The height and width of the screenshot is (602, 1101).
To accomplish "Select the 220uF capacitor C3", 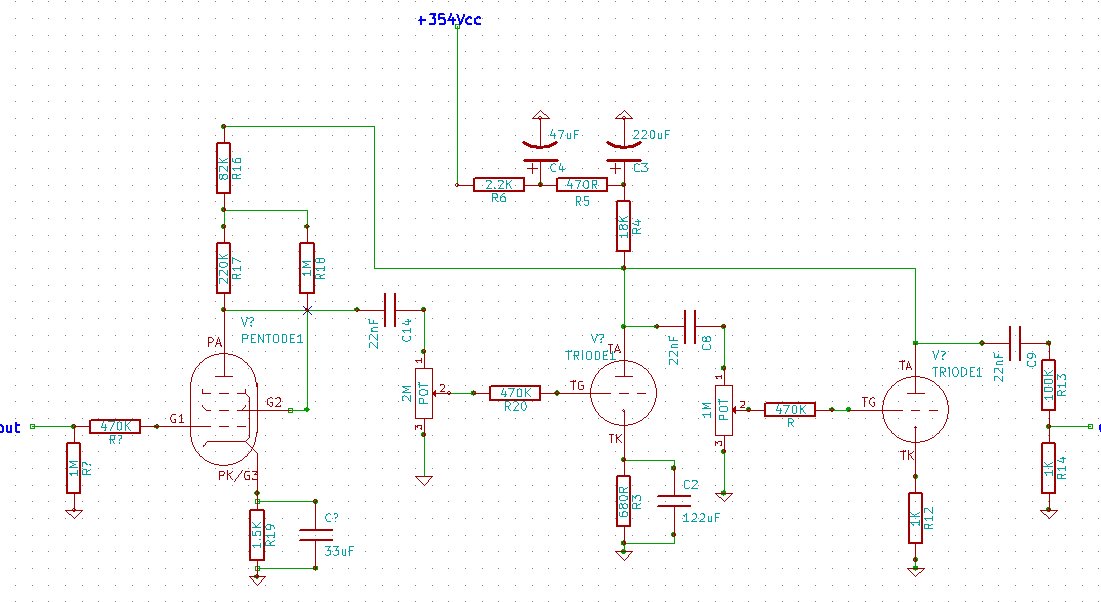I will (x=624, y=153).
